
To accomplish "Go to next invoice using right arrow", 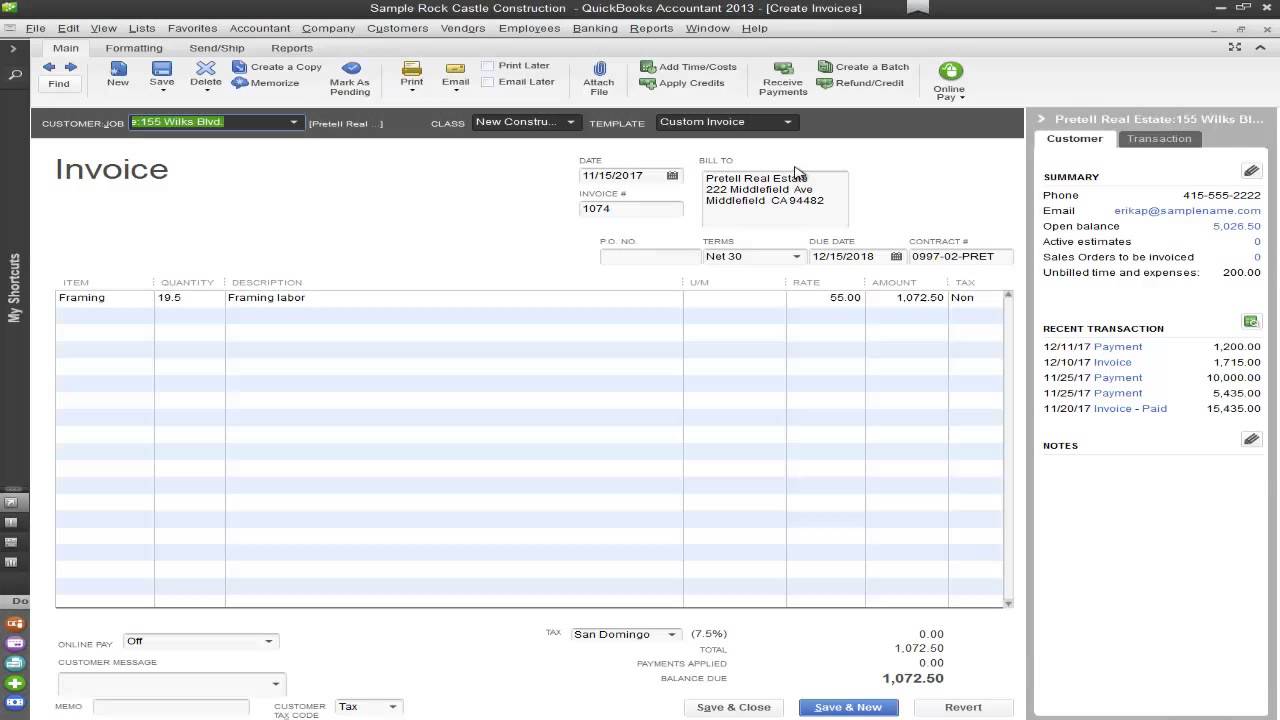I will point(70,67).
